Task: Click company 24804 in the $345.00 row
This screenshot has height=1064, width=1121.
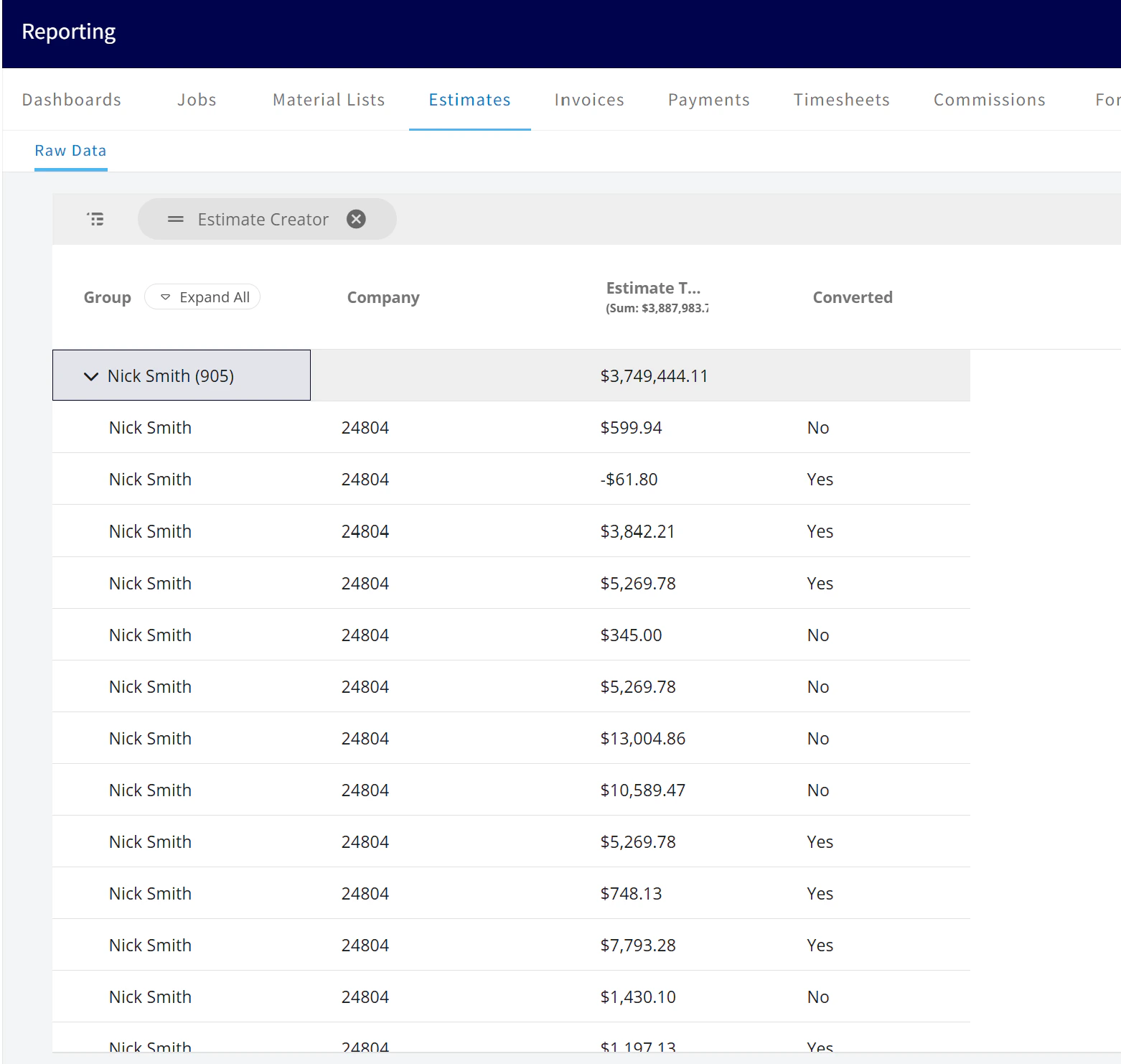Action: [x=365, y=635]
